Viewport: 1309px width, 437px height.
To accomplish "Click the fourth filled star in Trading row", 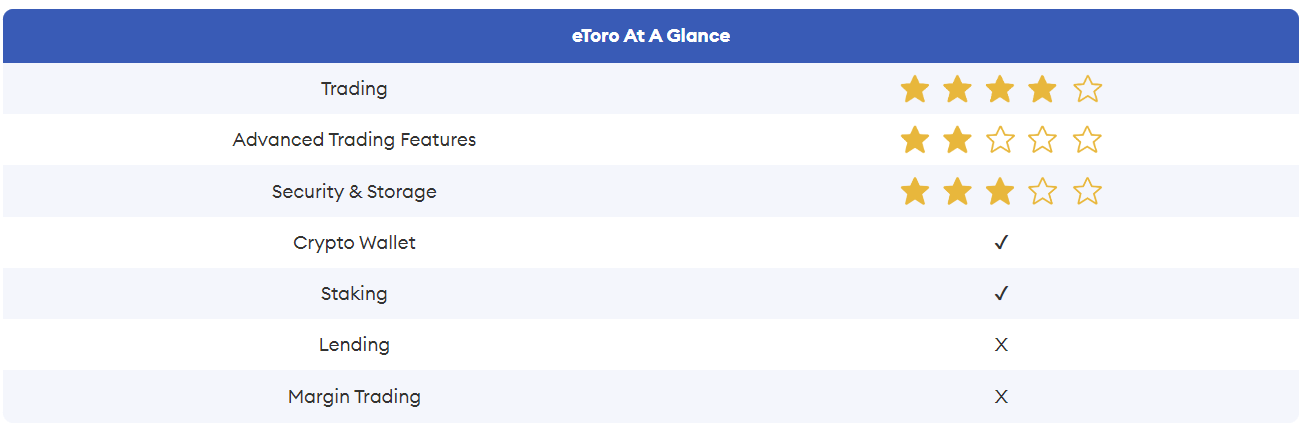I will tap(1042, 89).
